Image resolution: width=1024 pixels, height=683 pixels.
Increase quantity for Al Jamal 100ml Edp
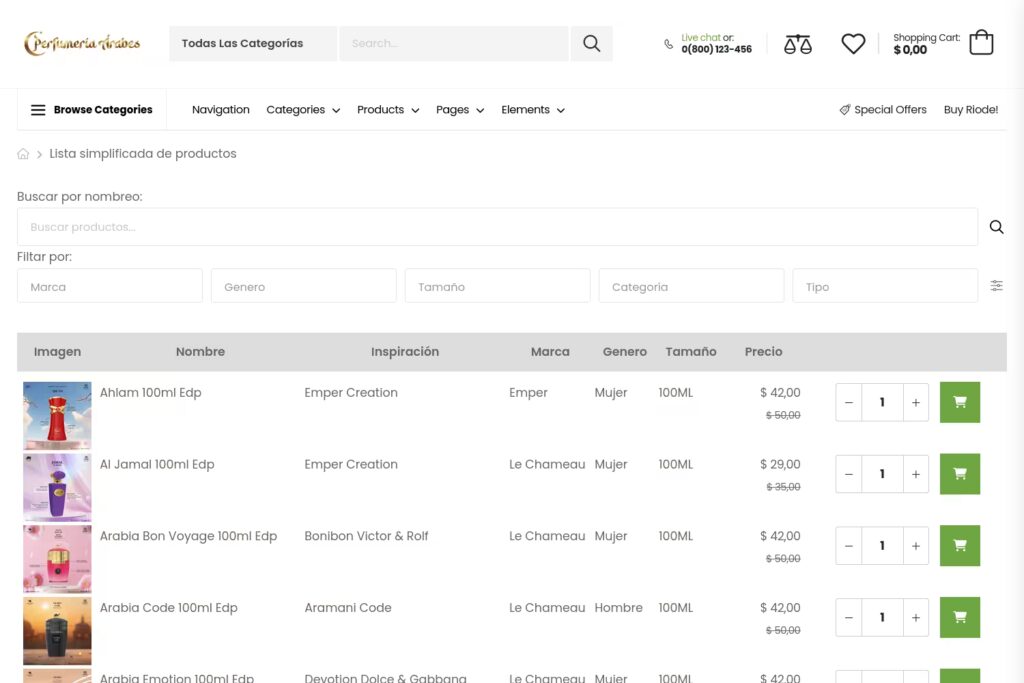(x=916, y=474)
